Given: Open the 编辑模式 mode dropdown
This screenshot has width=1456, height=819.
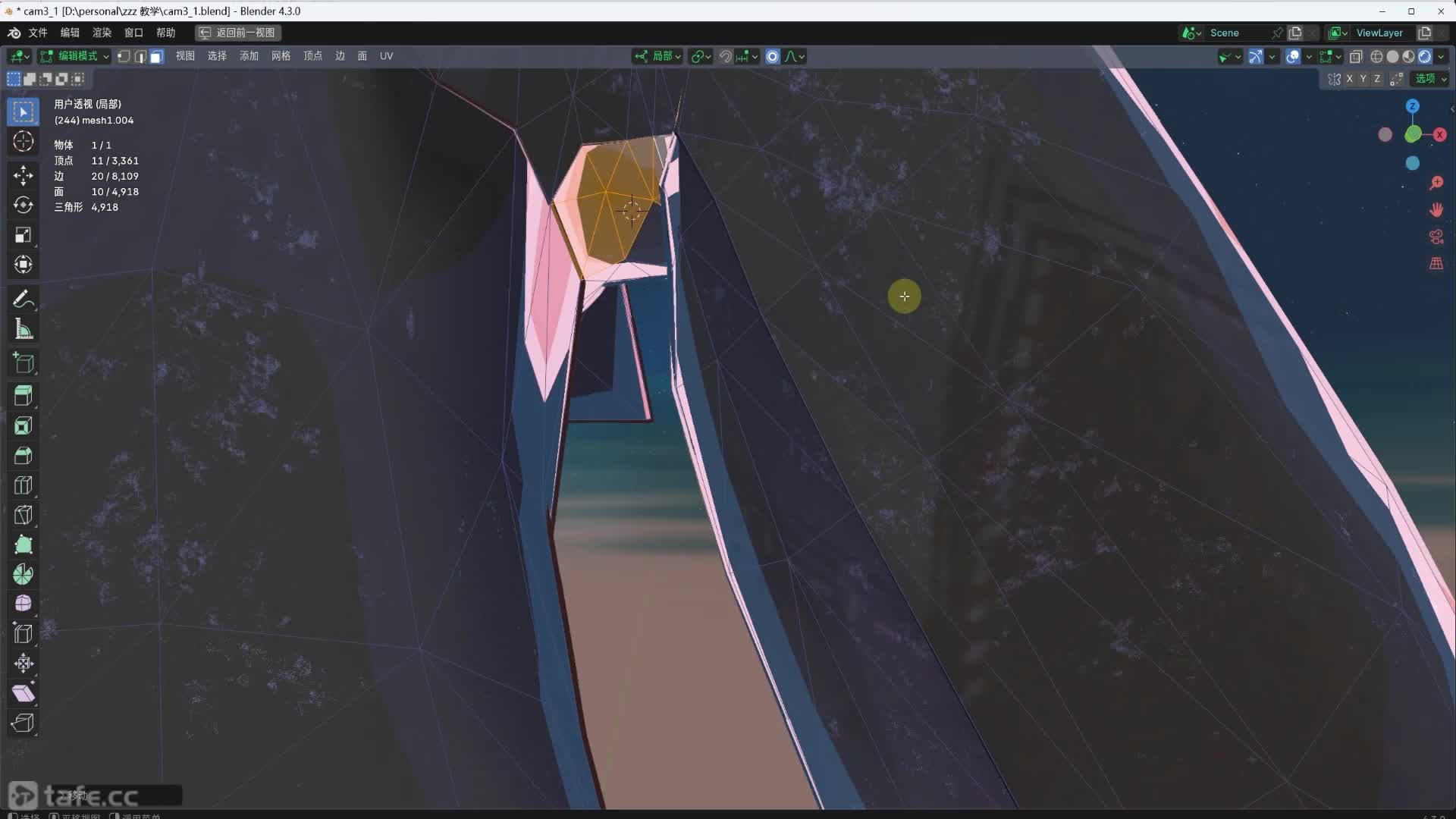Looking at the screenshot, I should [x=75, y=56].
